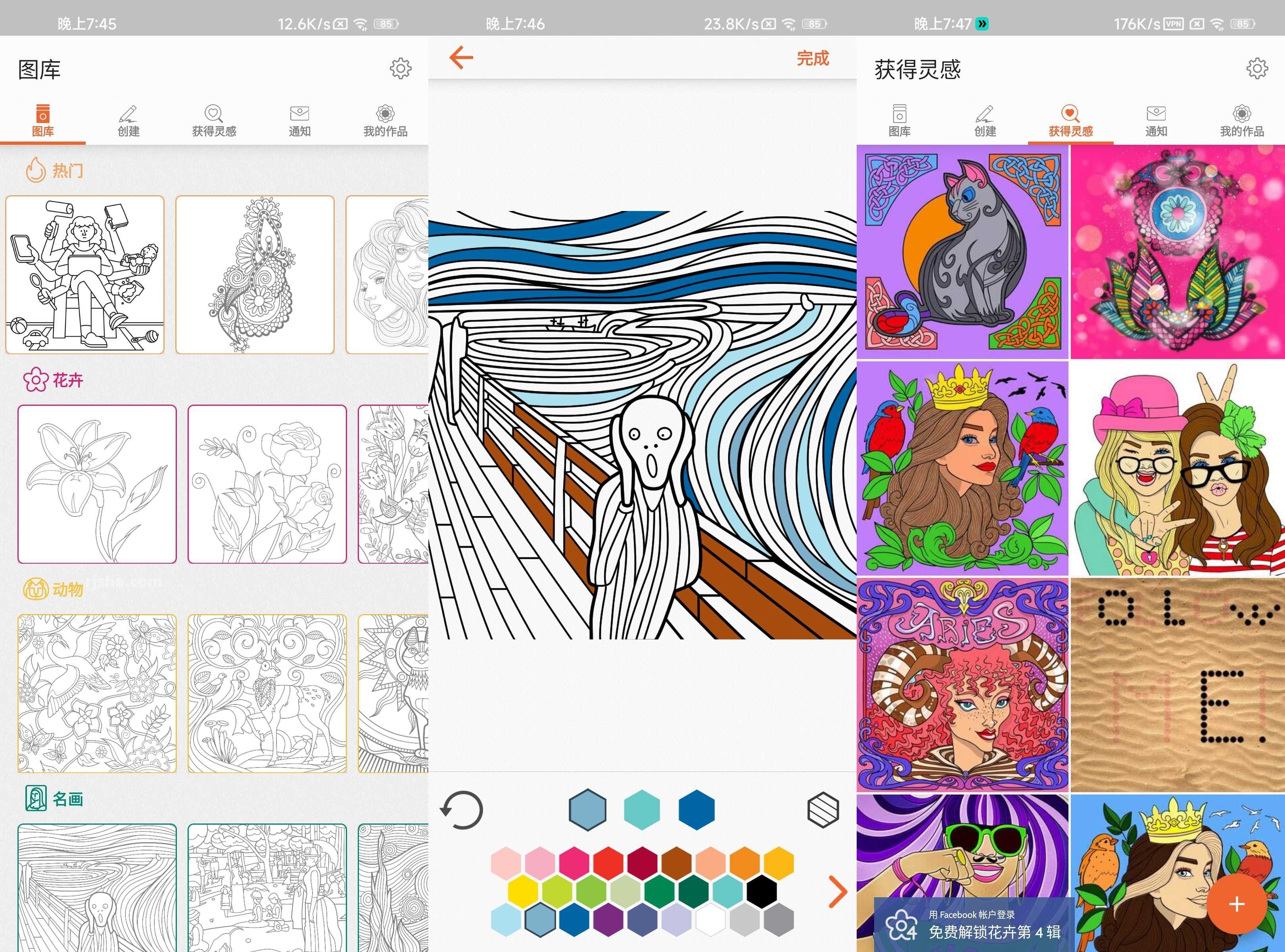The height and width of the screenshot is (952, 1285).
Task: Open pink lotus mandala artwork
Action: tap(1178, 252)
